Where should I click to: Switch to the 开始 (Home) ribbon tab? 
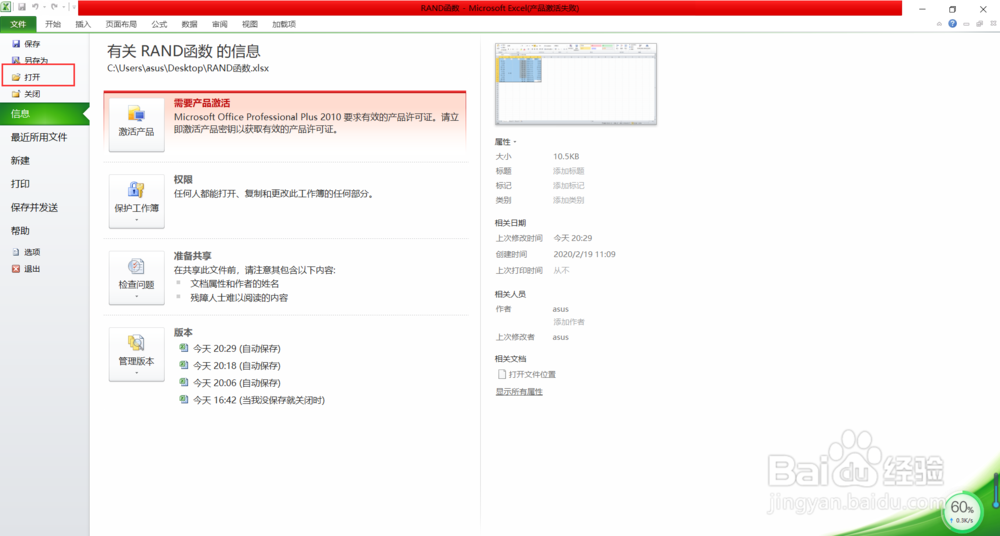tap(53, 24)
